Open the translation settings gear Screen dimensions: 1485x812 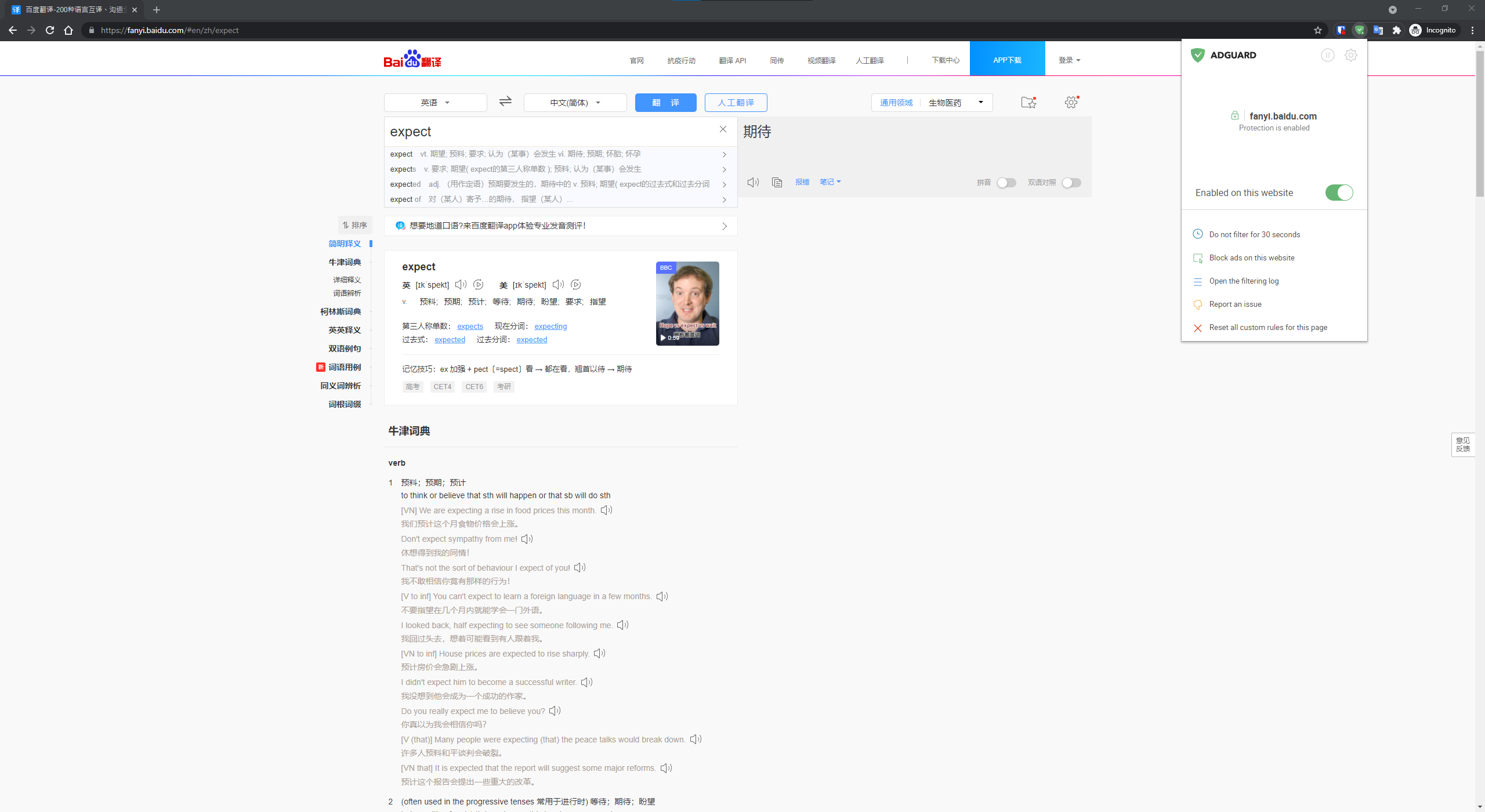(x=1070, y=102)
